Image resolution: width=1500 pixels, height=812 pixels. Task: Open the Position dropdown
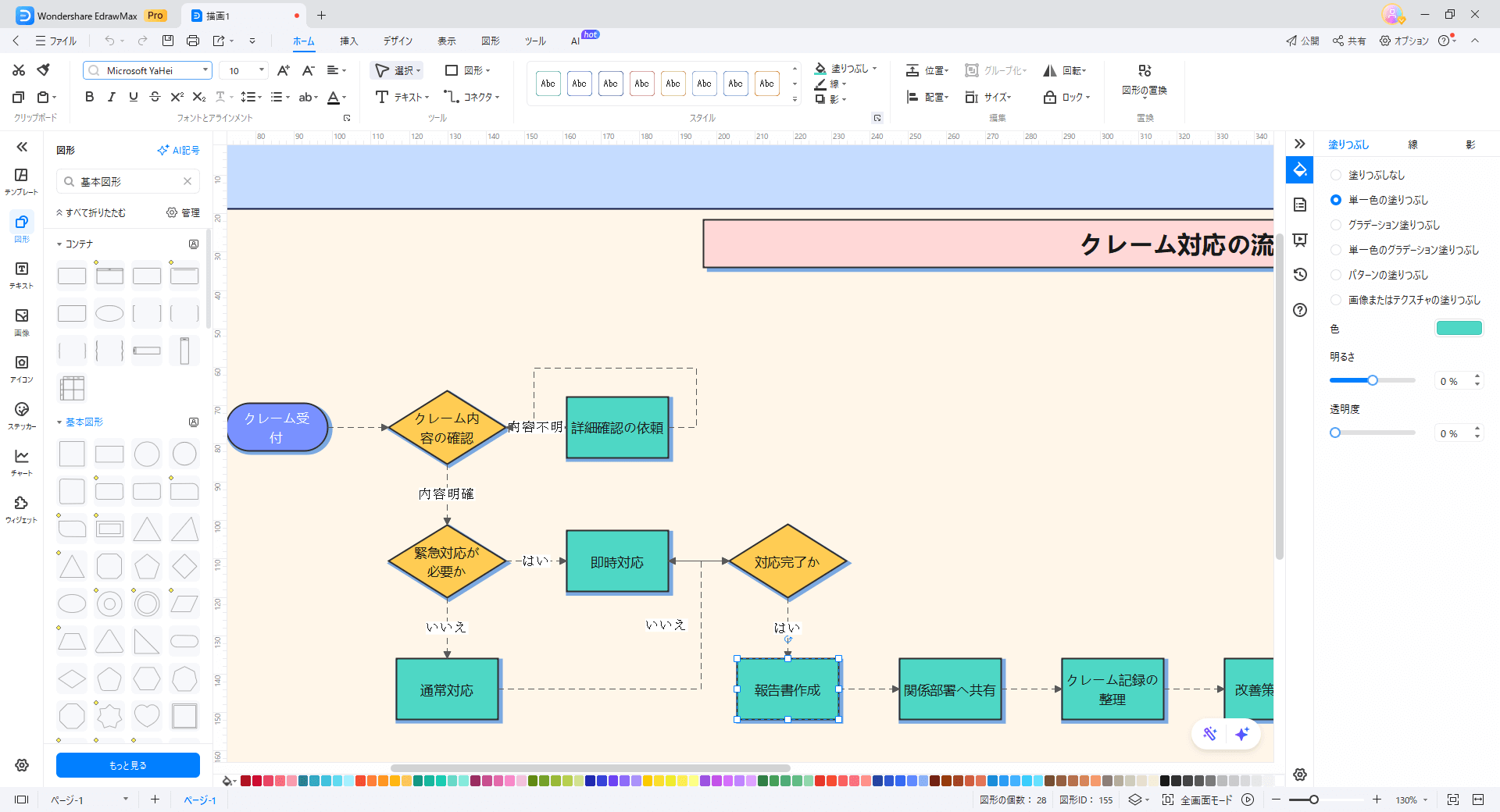927,70
